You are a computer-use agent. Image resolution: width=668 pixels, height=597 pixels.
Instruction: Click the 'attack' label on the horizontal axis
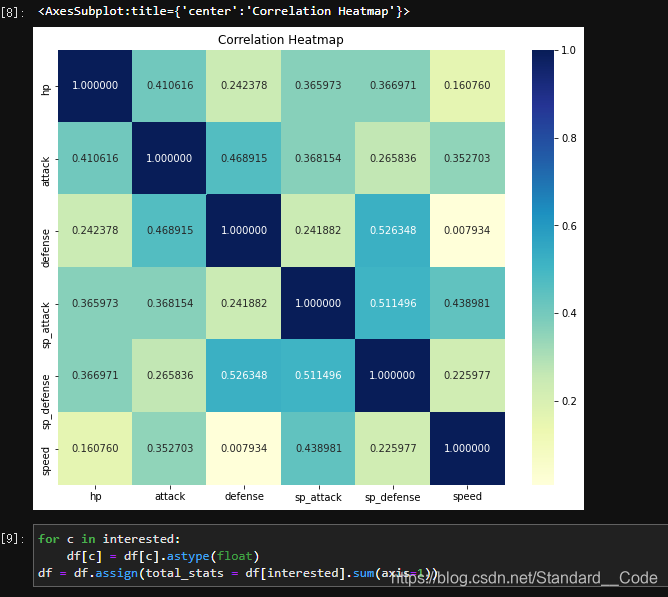[x=170, y=496]
